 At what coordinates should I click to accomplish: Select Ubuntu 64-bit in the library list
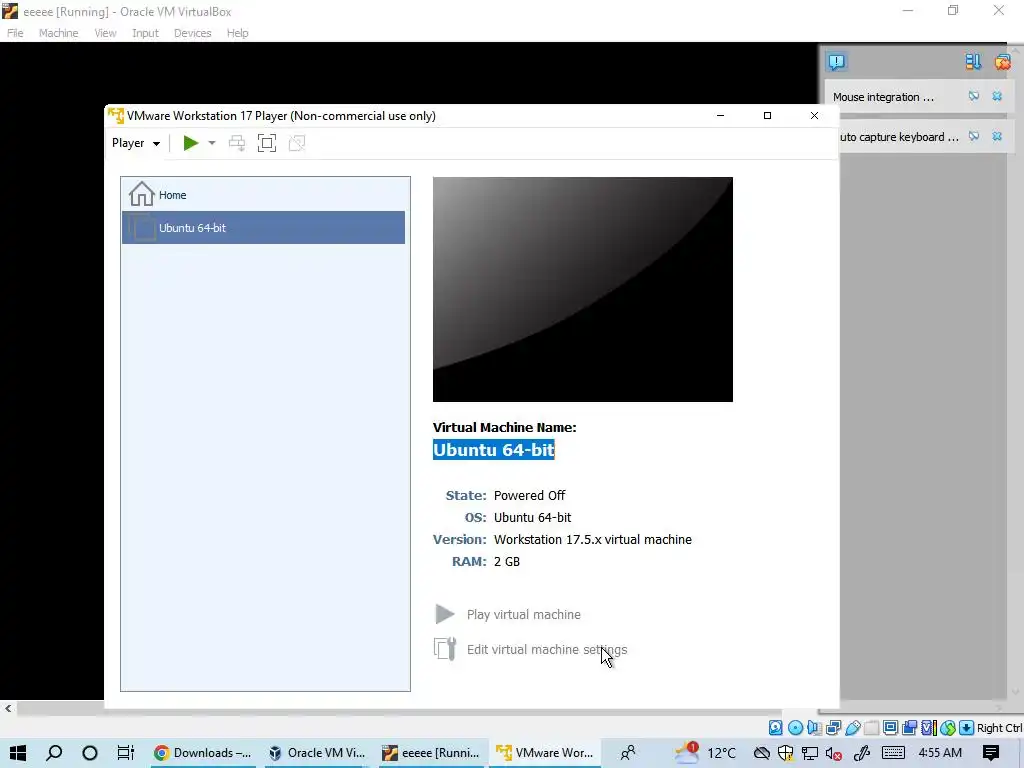[263, 227]
